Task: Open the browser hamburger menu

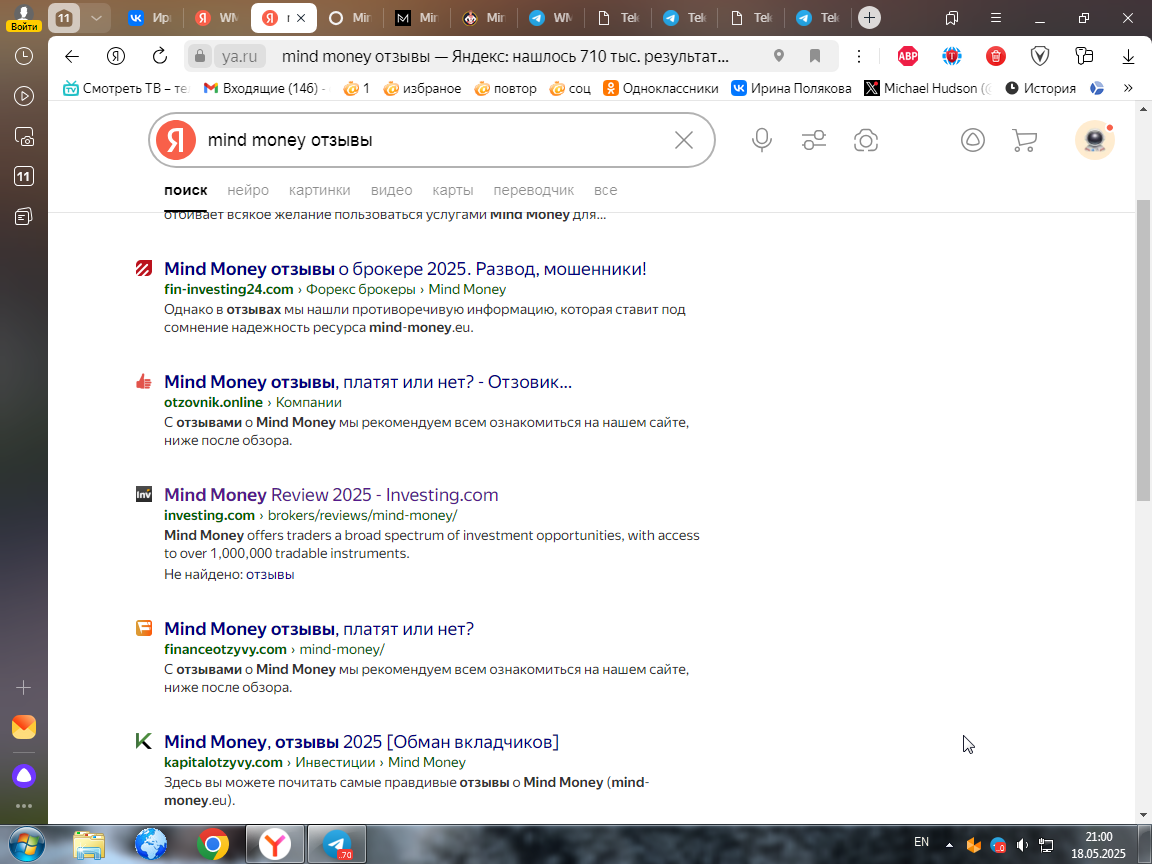Action: (x=996, y=18)
